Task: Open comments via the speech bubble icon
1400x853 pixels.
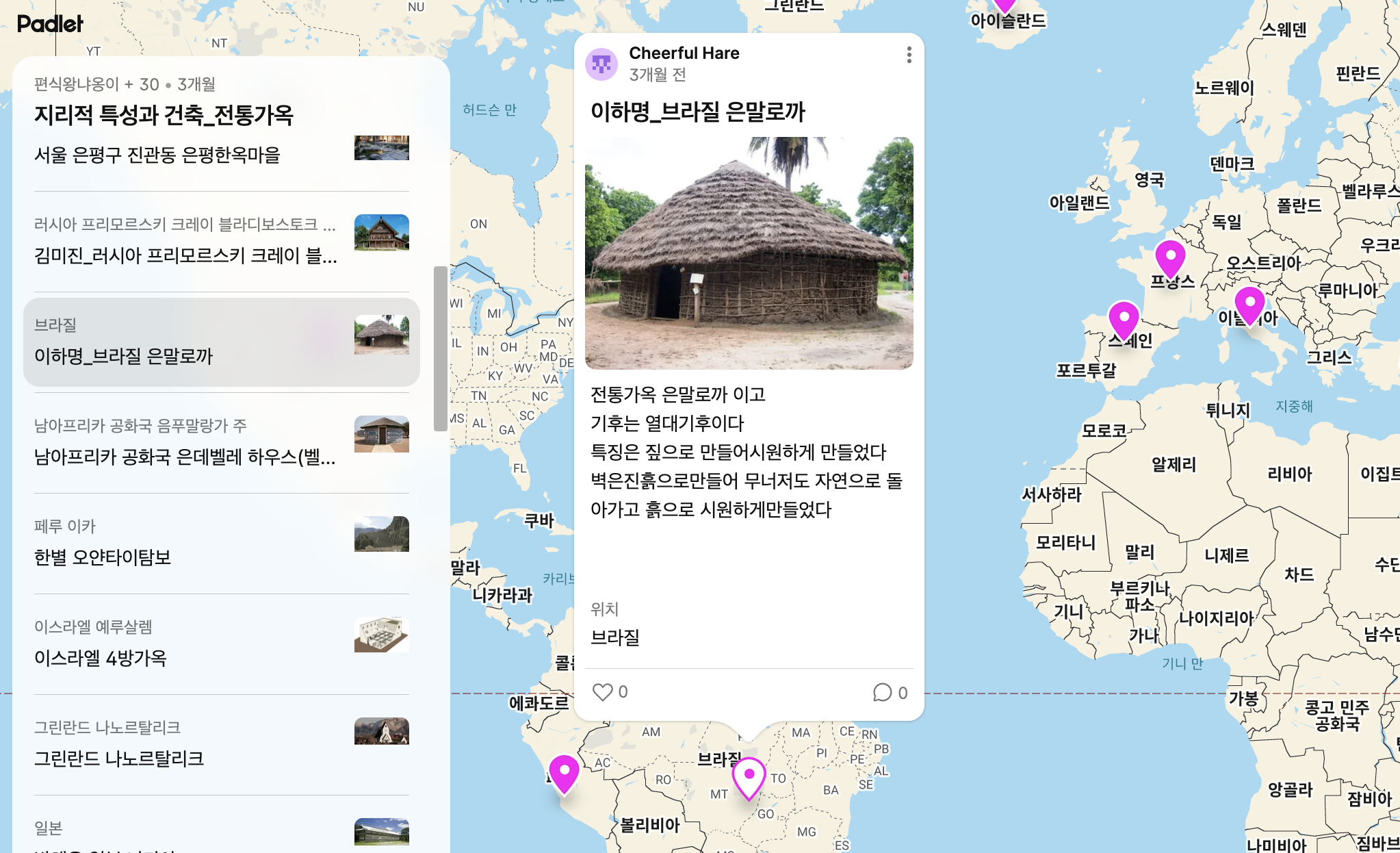Action: pyautogui.click(x=882, y=693)
